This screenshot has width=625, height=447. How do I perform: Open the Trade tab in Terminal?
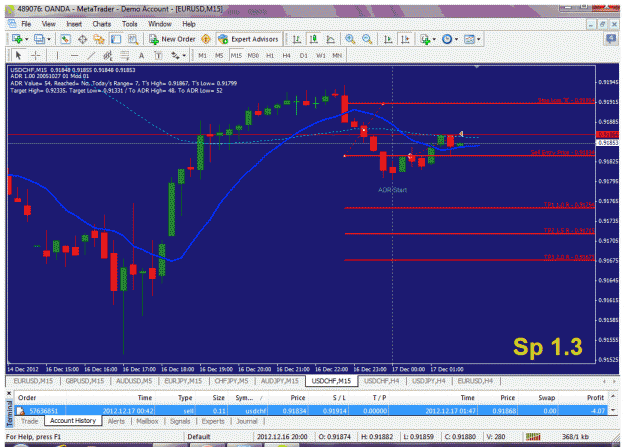pos(29,421)
